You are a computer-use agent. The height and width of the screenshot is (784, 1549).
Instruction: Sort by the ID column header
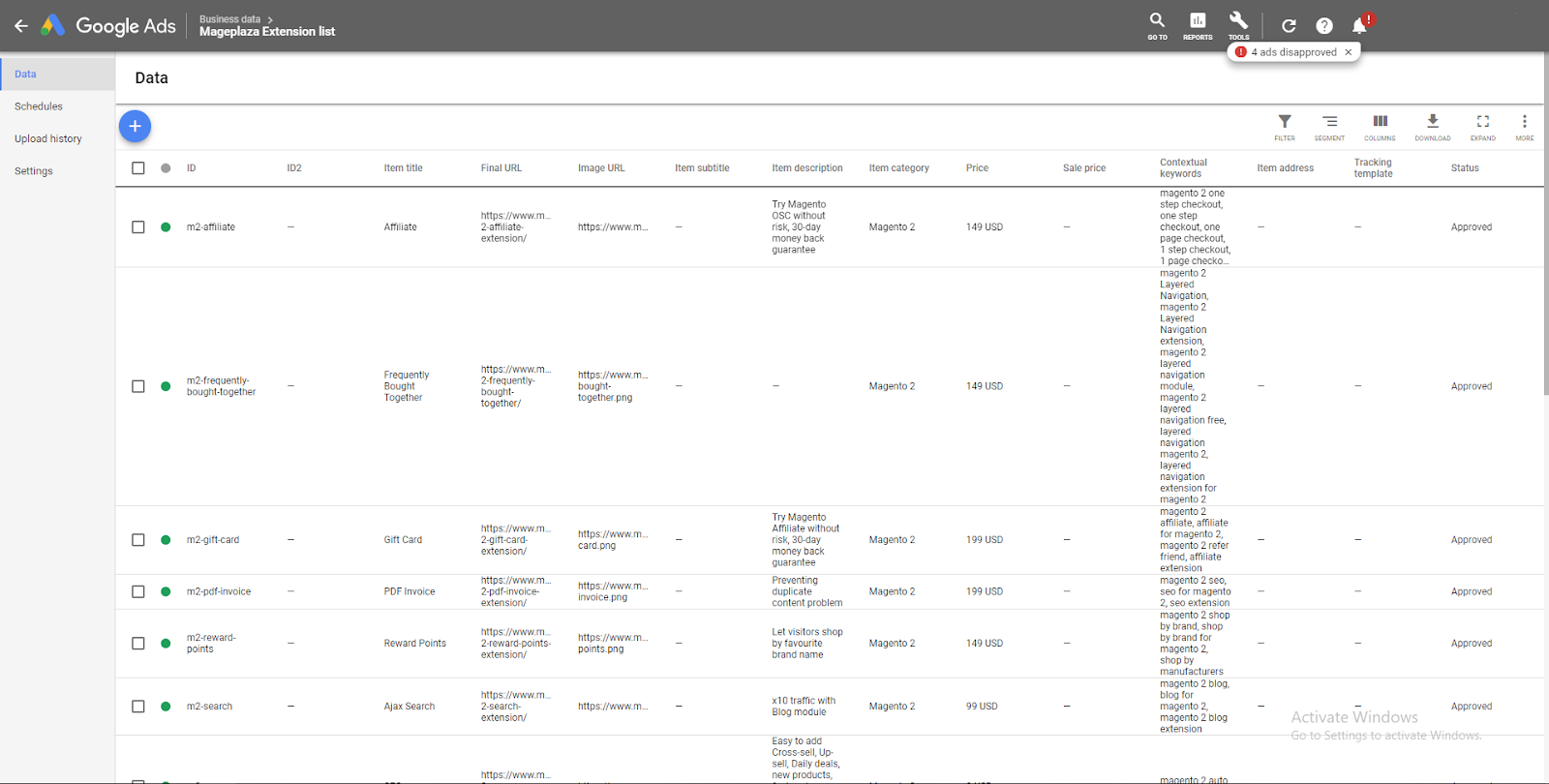tap(192, 168)
